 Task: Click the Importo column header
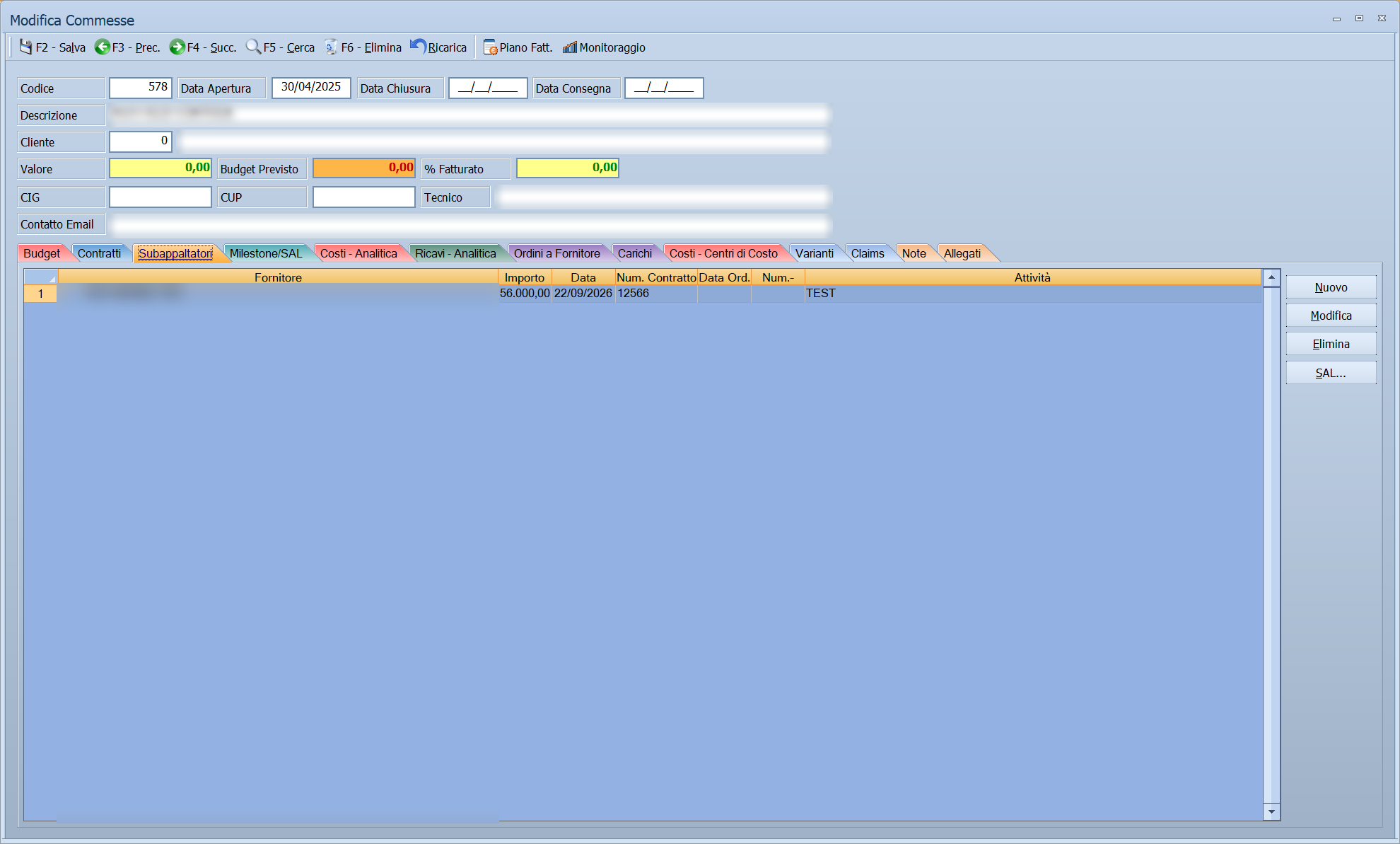click(x=525, y=277)
